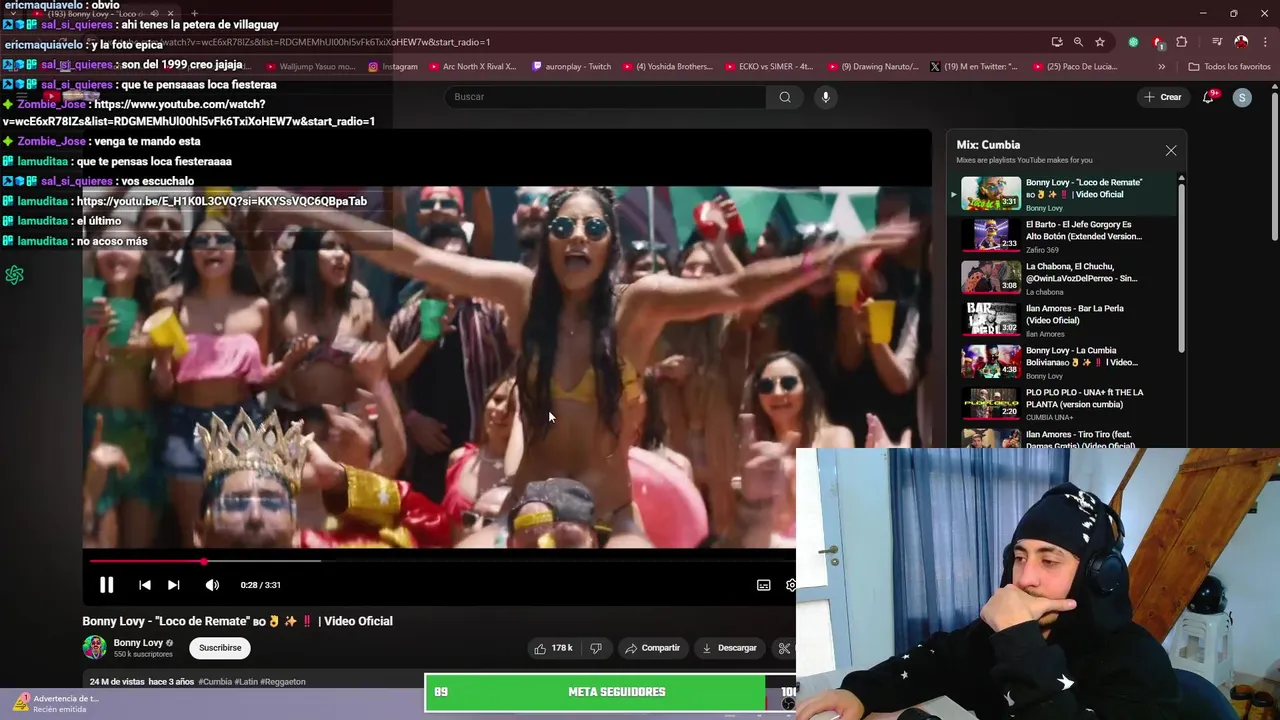
Task: Play Bonny Lovy - La Cumbia Boliviana
Action: tap(1060, 362)
